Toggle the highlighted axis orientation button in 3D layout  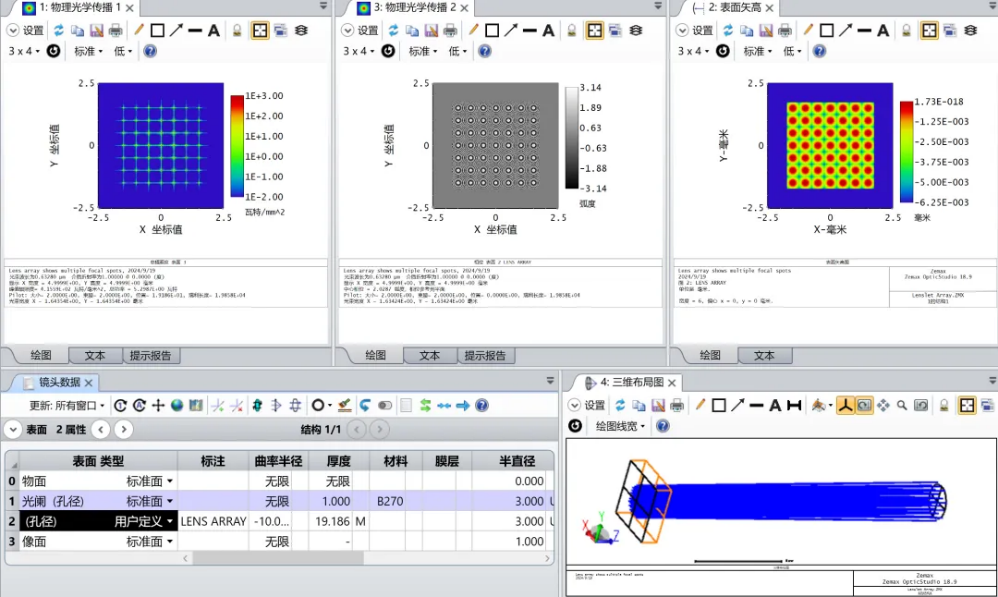(844, 405)
